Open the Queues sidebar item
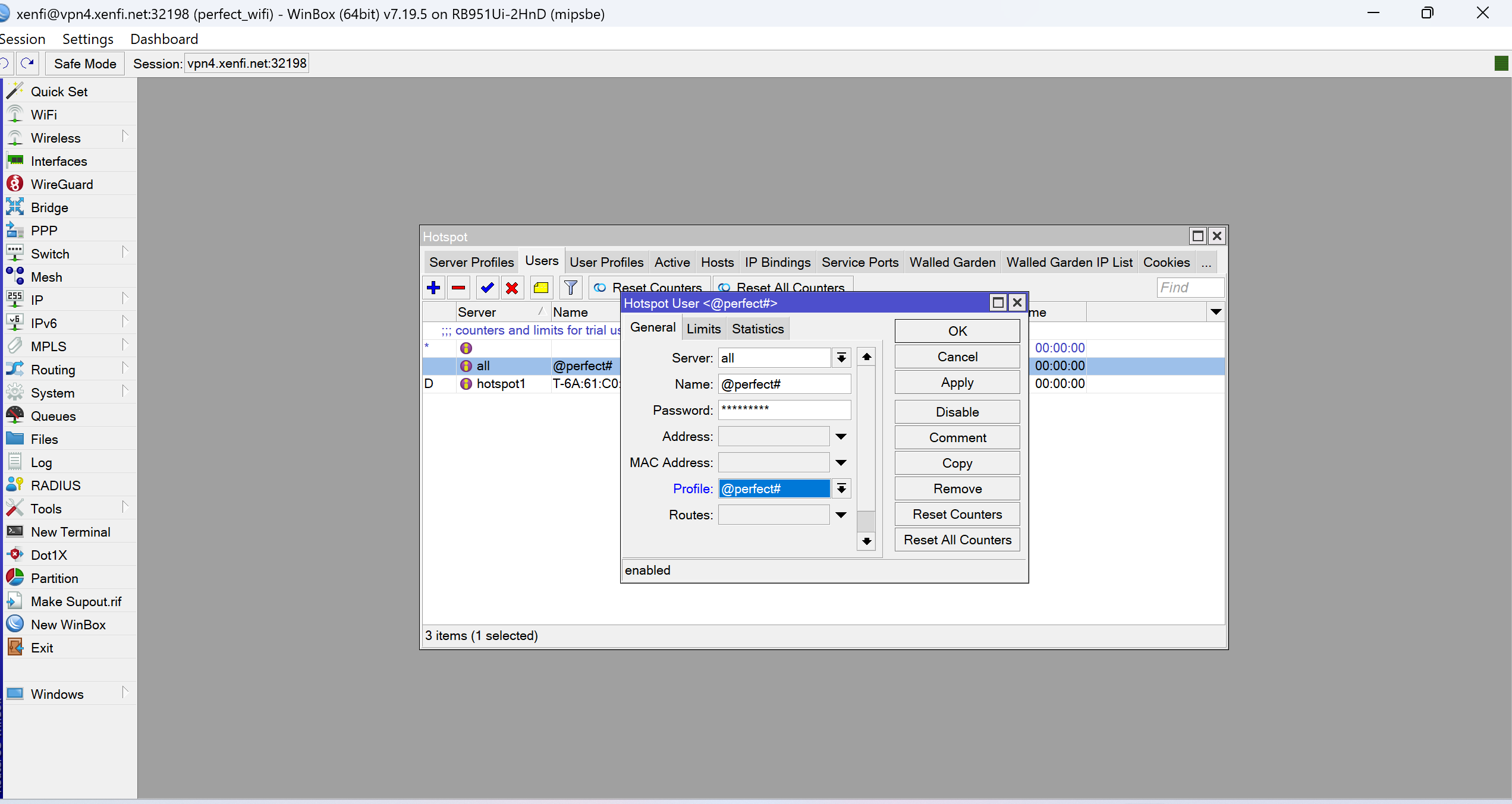Viewport: 1512px width, 804px height. tap(53, 416)
